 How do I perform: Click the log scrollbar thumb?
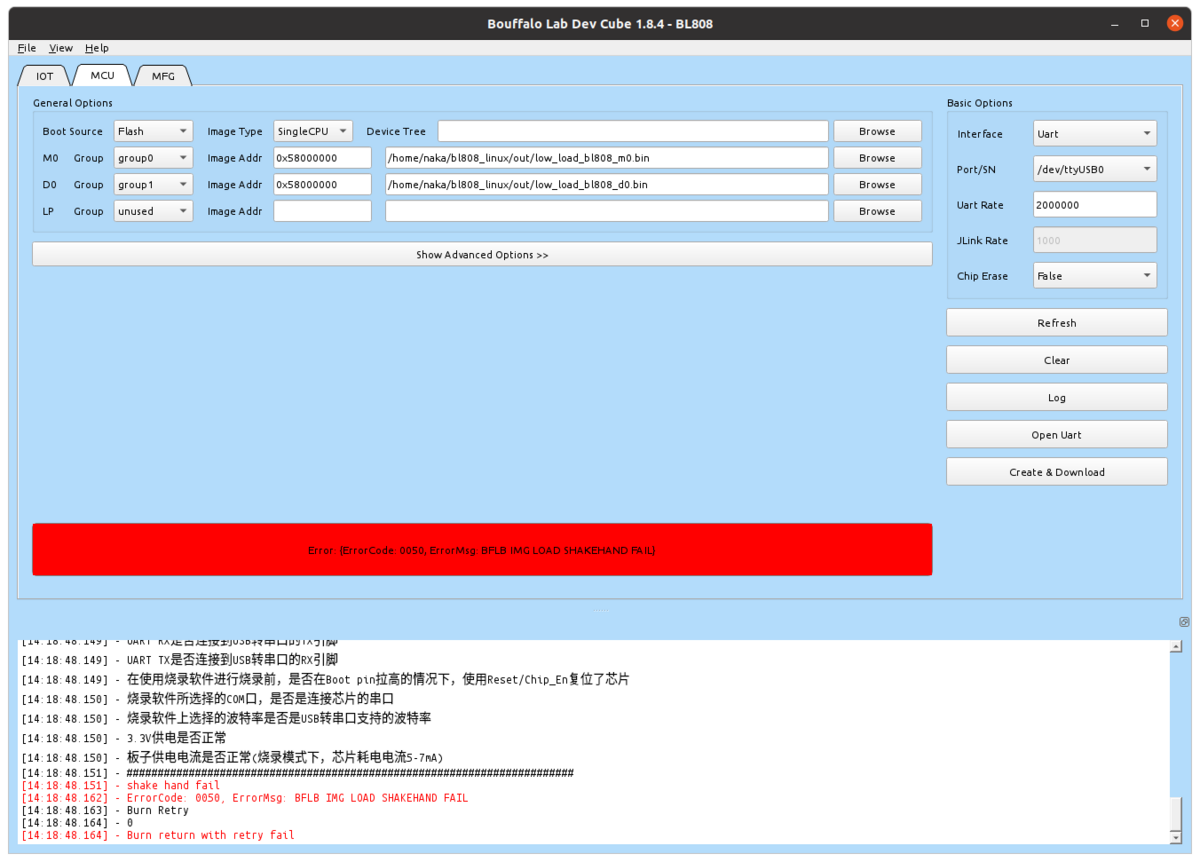pyautogui.click(x=1175, y=813)
